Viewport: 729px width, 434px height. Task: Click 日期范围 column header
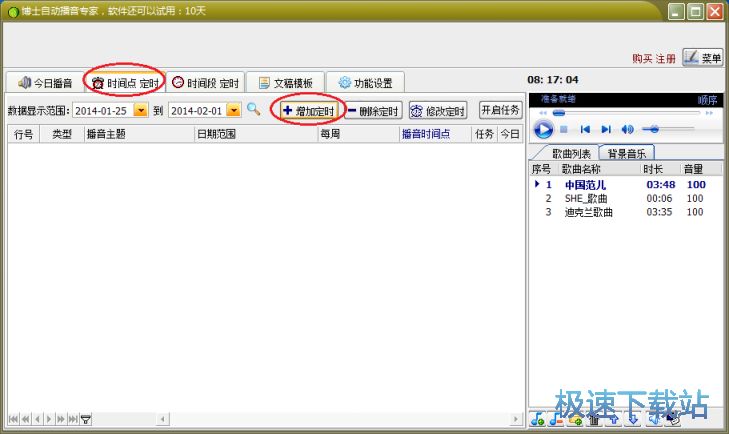(x=255, y=134)
